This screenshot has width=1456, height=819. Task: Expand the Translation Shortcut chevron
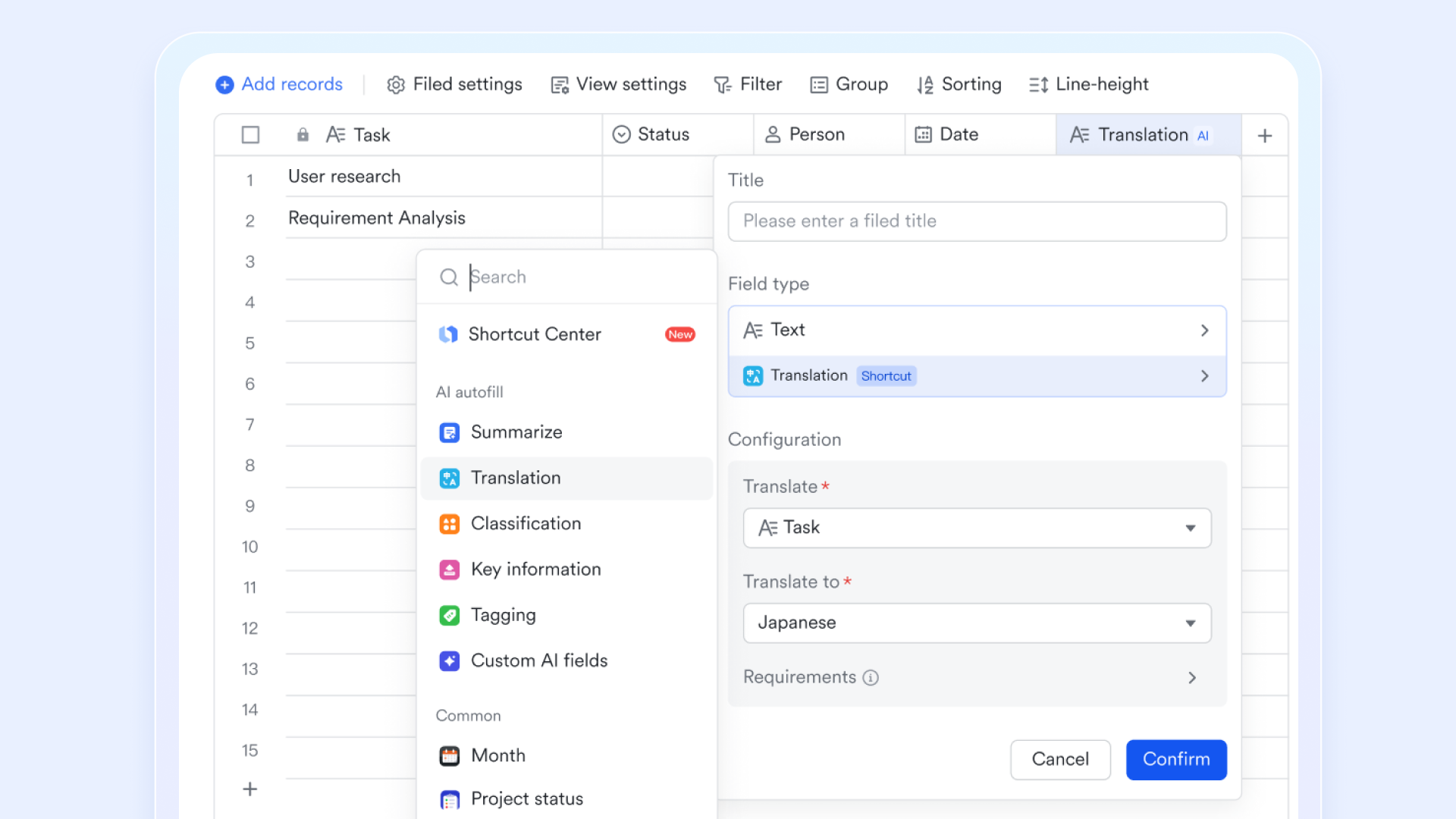[x=1205, y=376]
